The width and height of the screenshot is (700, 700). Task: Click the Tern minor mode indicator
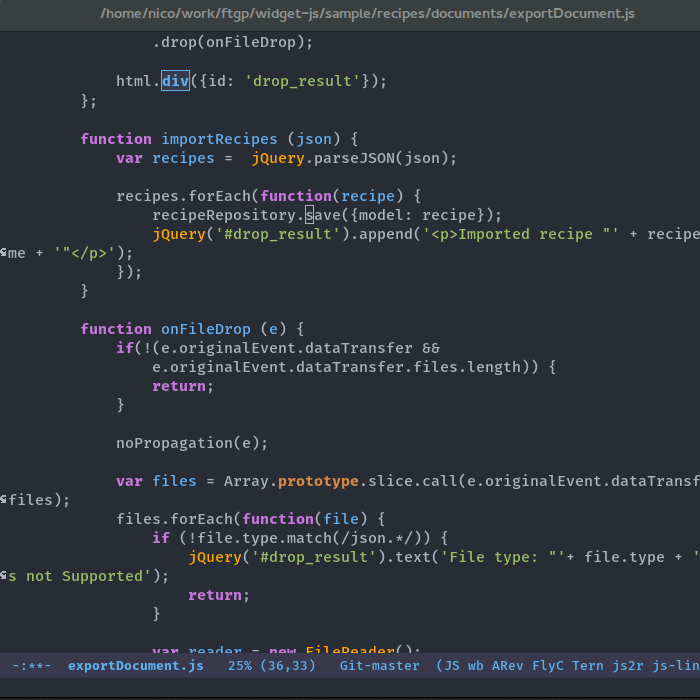pyautogui.click(x=588, y=666)
